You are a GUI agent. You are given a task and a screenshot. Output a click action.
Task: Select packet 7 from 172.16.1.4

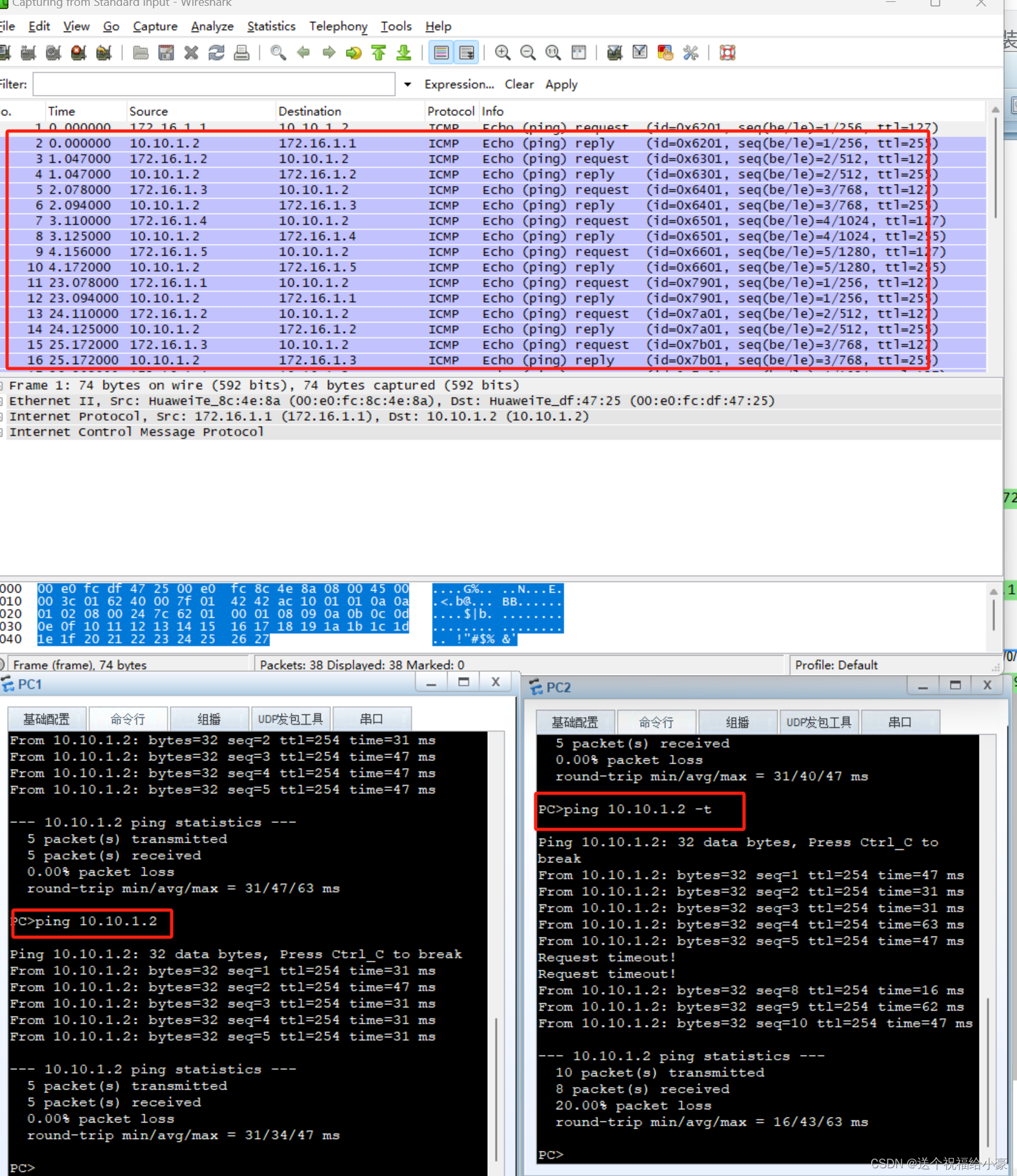tap(493, 221)
